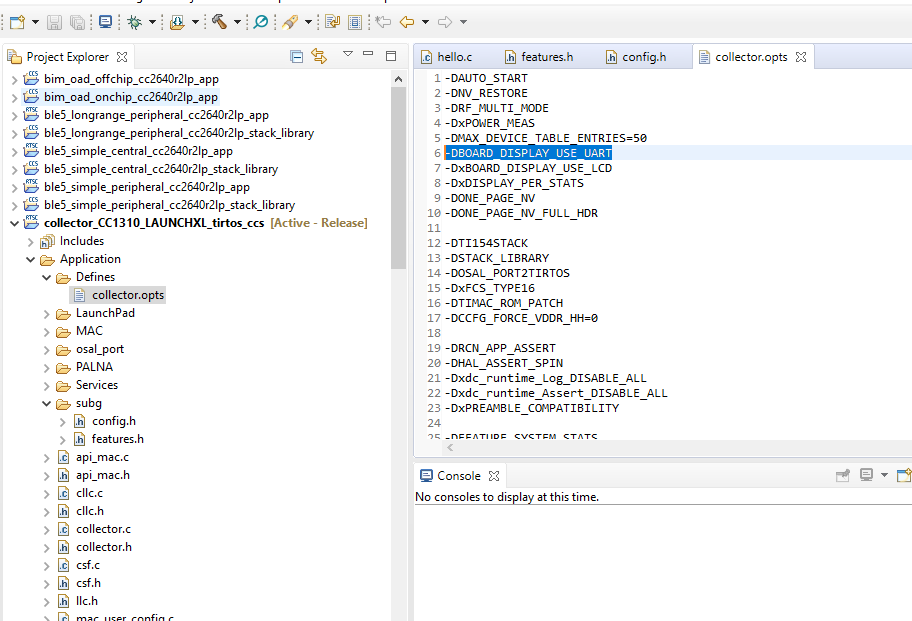This screenshot has height=621, width=912.
Task: Collapse the subg folder
Action: pyautogui.click(x=47, y=403)
